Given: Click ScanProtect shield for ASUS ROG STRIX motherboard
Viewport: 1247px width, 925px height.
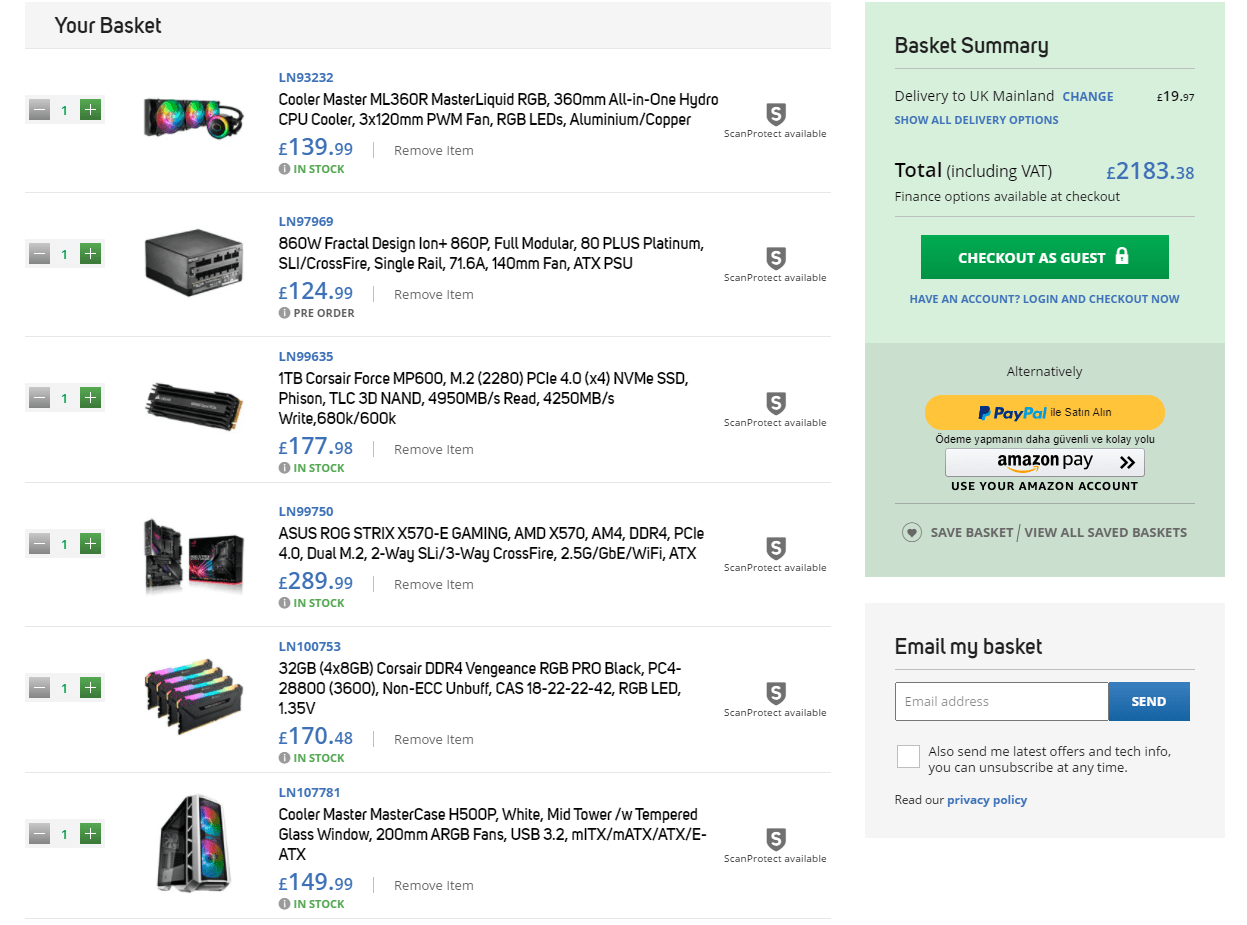Looking at the screenshot, I should [x=775, y=548].
